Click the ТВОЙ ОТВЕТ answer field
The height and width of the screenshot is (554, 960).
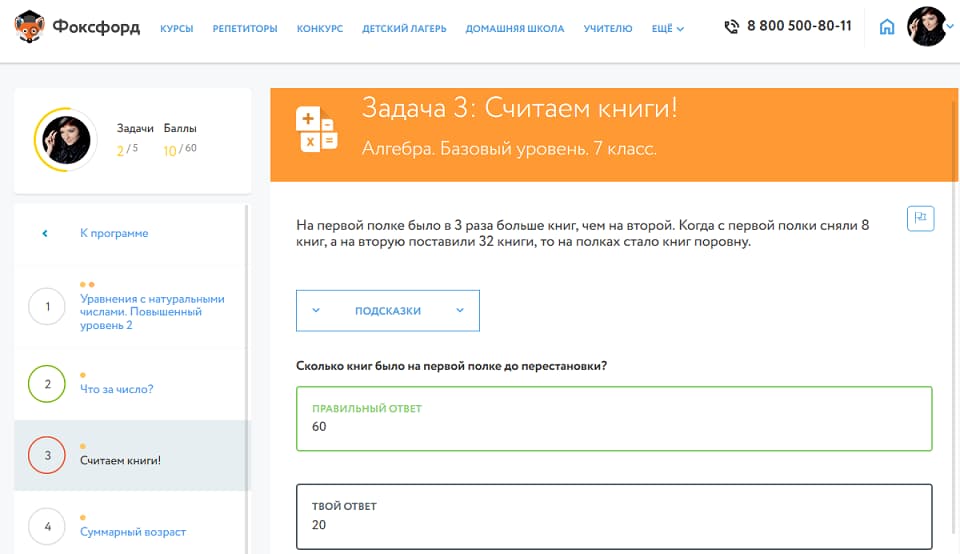(x=614, y=517)
